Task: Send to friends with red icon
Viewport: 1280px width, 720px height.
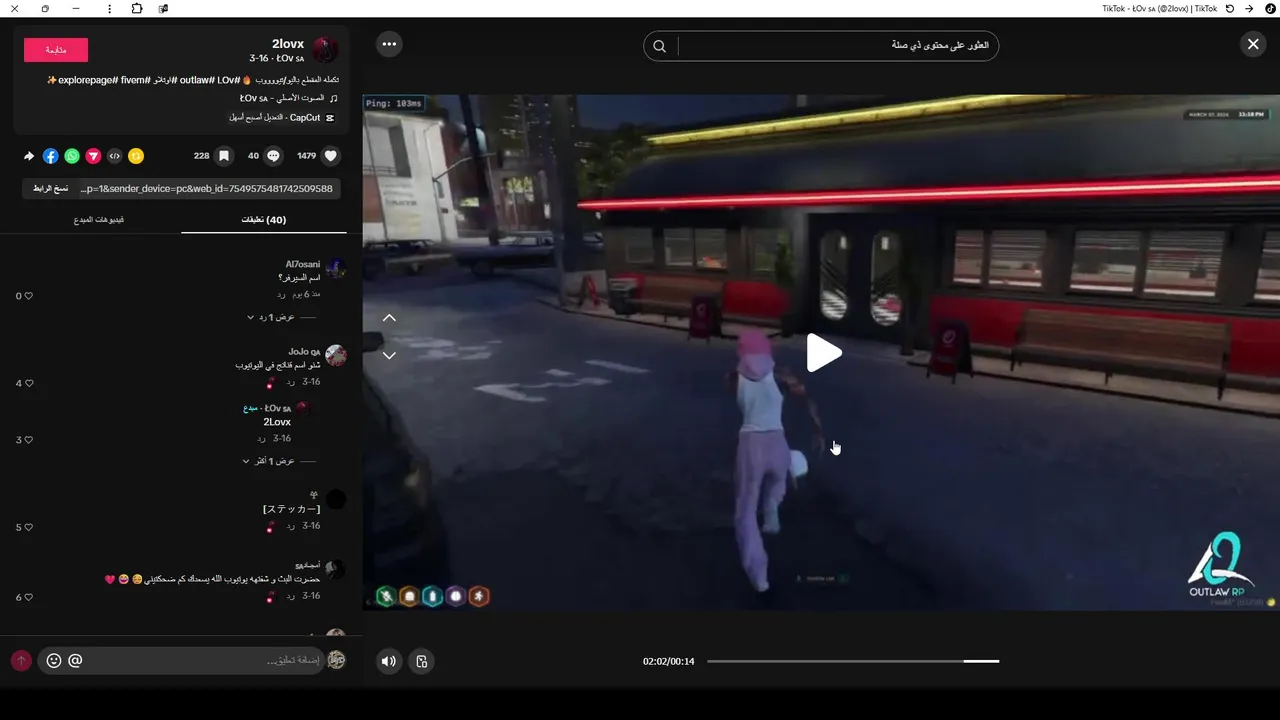Action: pyautogui.click(x=93, y=156)
